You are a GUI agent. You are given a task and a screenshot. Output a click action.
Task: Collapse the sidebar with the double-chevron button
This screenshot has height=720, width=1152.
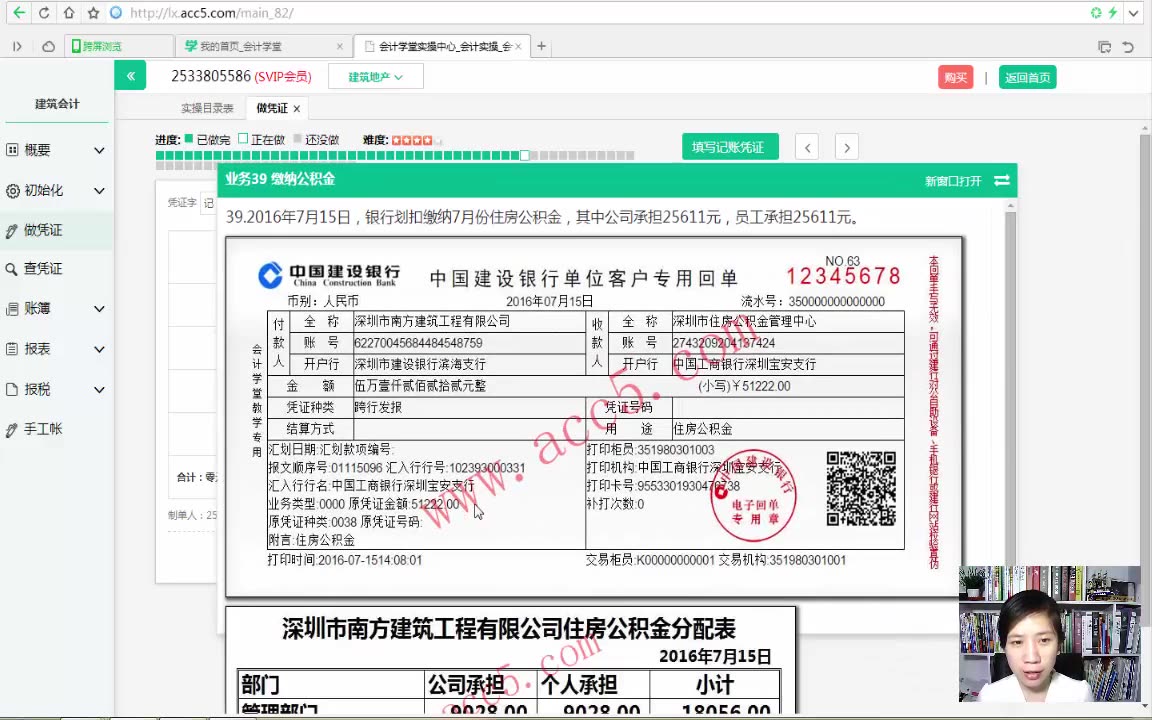coord(131,76)
